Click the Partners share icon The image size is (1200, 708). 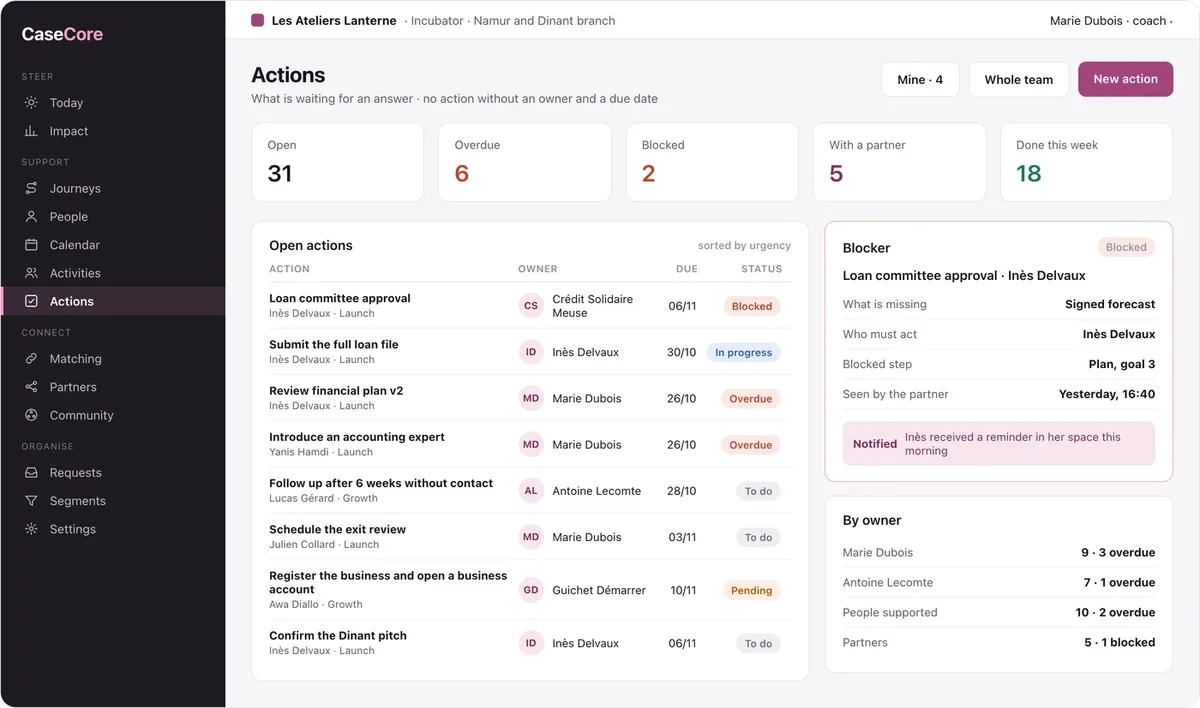(31, 387)
